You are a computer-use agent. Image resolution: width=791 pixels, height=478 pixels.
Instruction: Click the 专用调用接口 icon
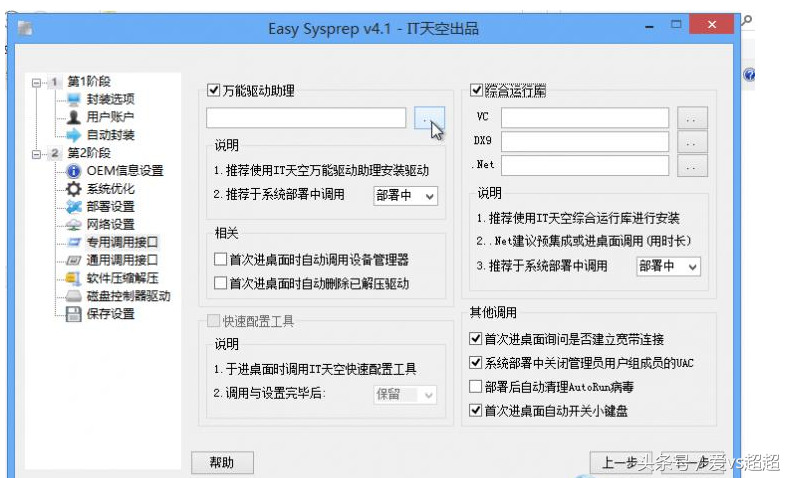pyautogui.click(x=74, y=243)
